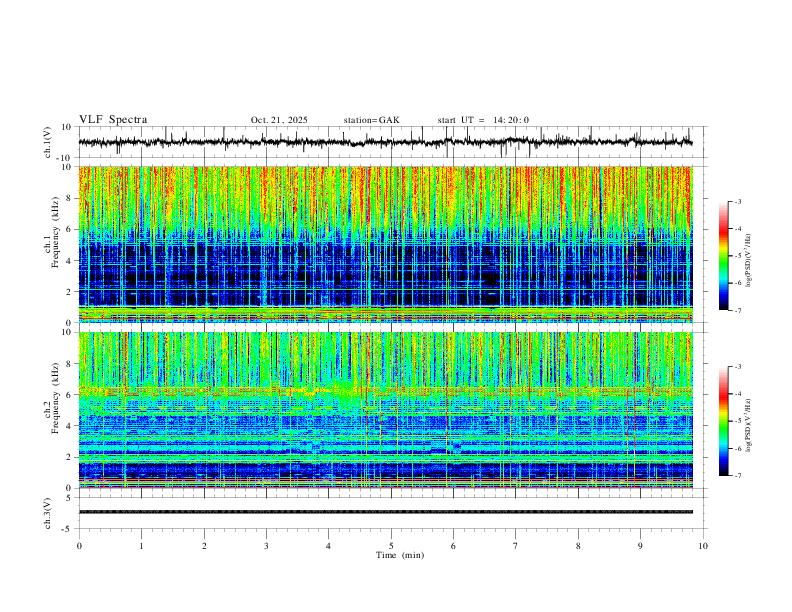Click the ch.2 spectrogram color scale bar
The image size is (792, 612).
pyautogui.click(x=724, y=421)
